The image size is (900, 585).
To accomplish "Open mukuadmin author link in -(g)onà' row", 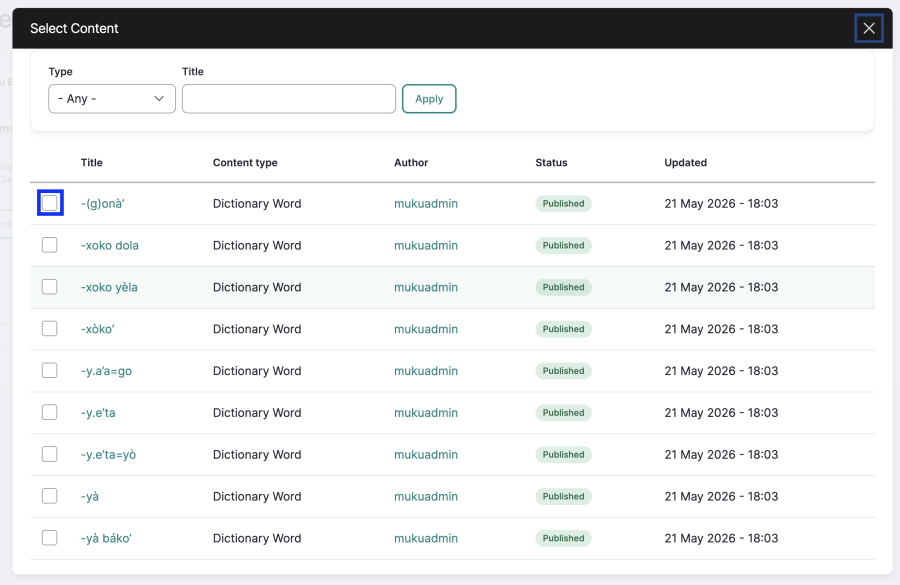I will (x=426, y=203).
